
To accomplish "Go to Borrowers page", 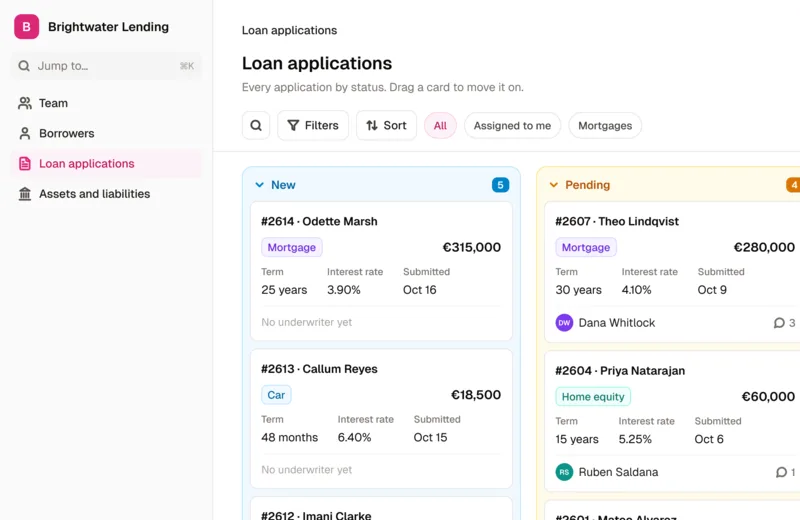I will (x=106, y=133).
